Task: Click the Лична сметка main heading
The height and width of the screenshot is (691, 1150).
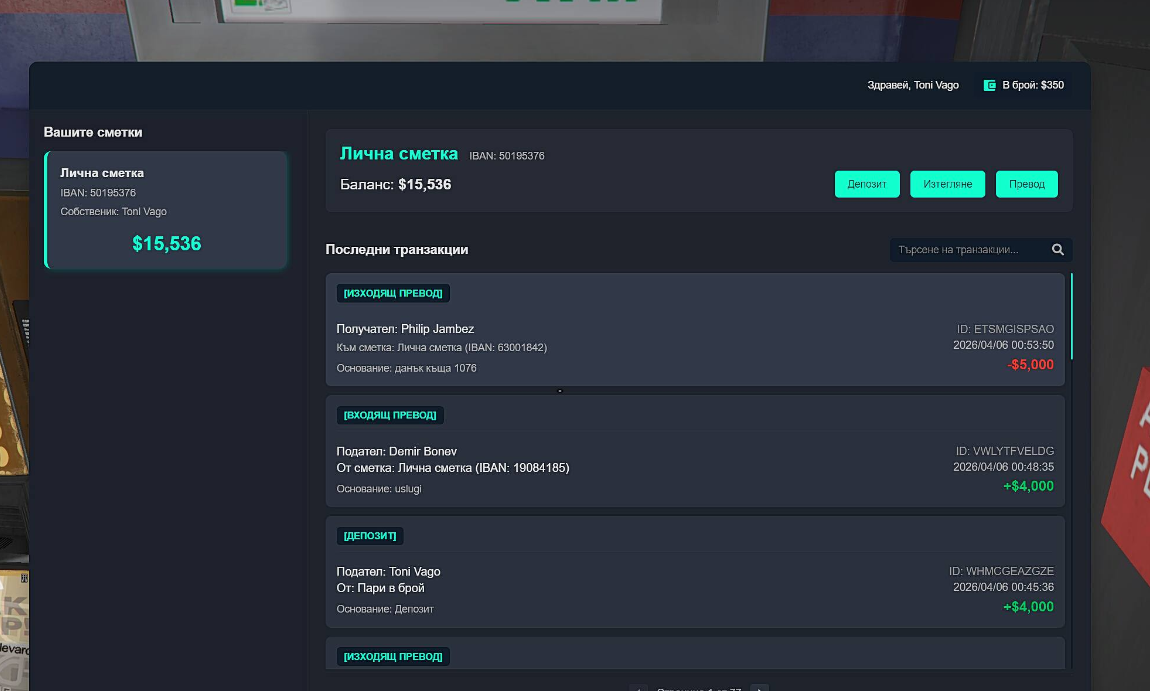Action: coord(398,153)
